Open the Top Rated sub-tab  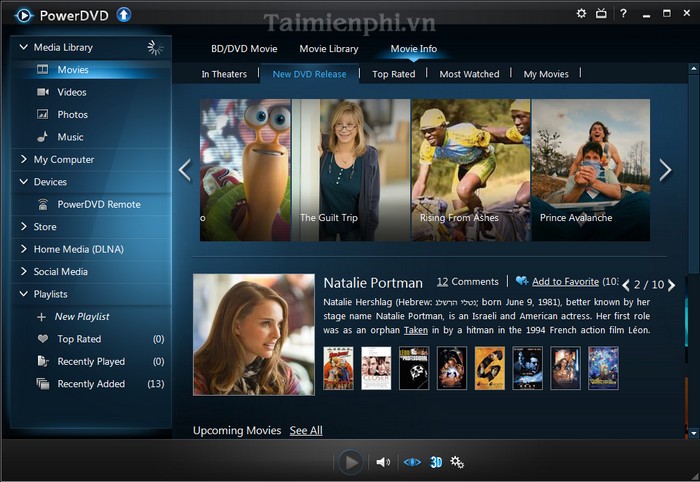coord(394,74)
